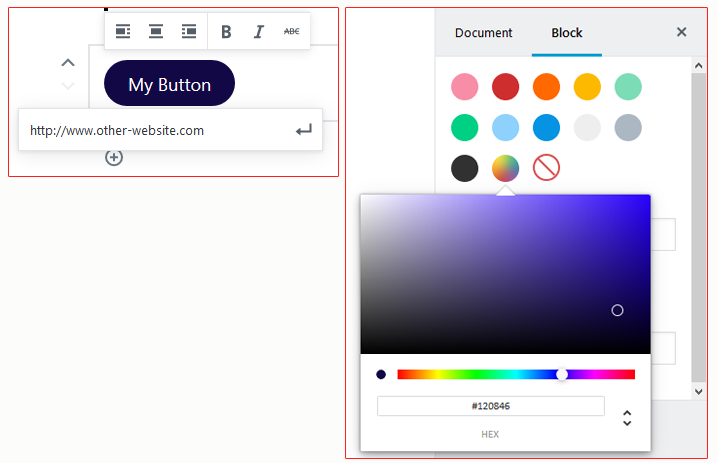Add a new block with plus icon
Screen dimensions: 718x463
pos(114,157)
